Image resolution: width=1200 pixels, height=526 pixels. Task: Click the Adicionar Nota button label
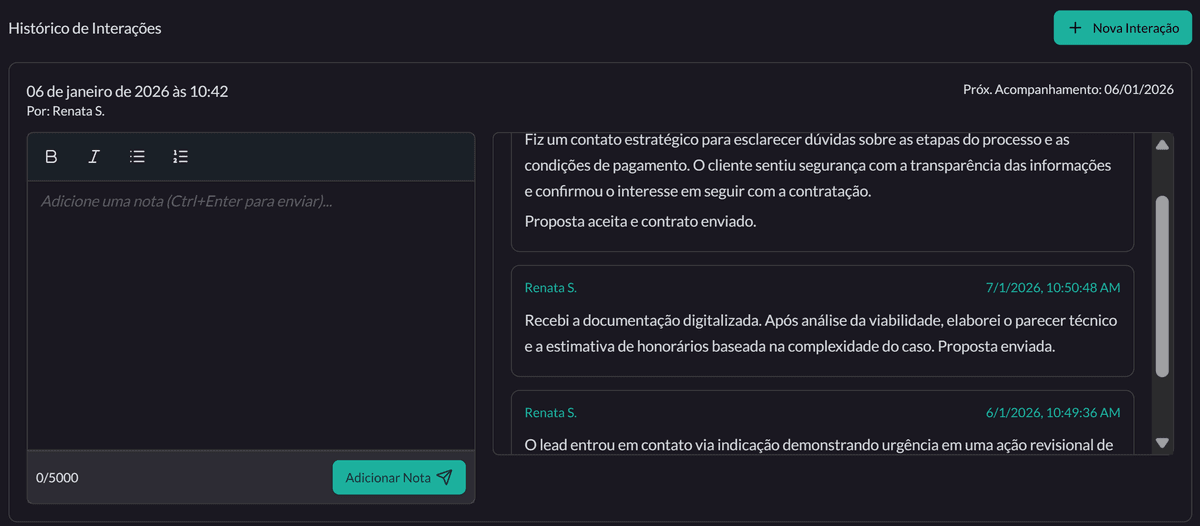(x=388, y=478)
